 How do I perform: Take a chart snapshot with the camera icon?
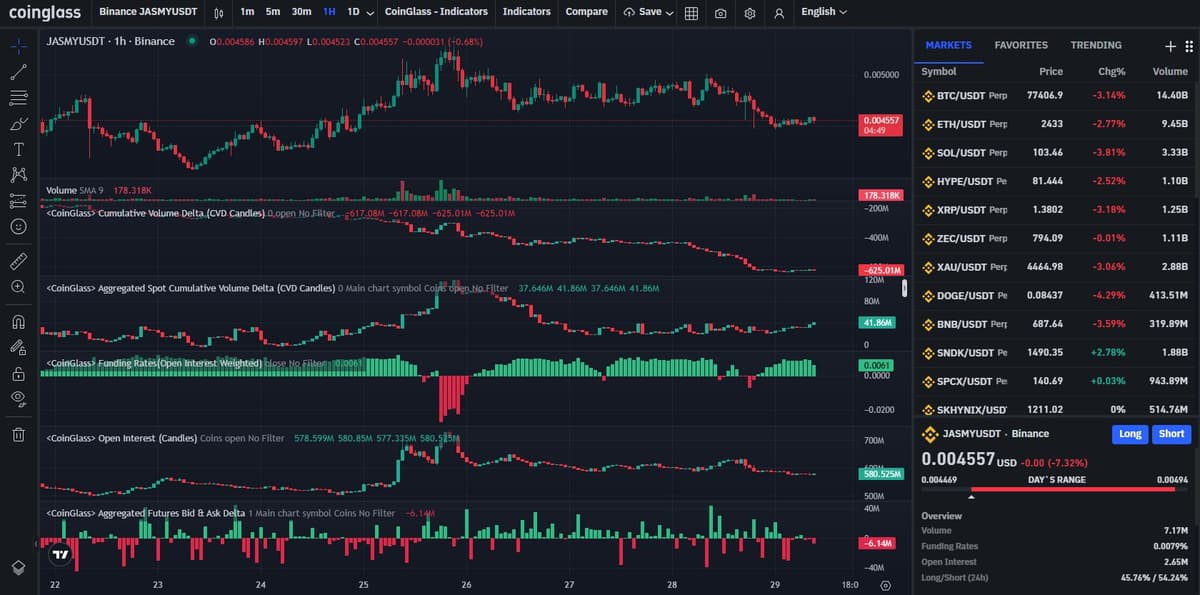coord(720,13)
